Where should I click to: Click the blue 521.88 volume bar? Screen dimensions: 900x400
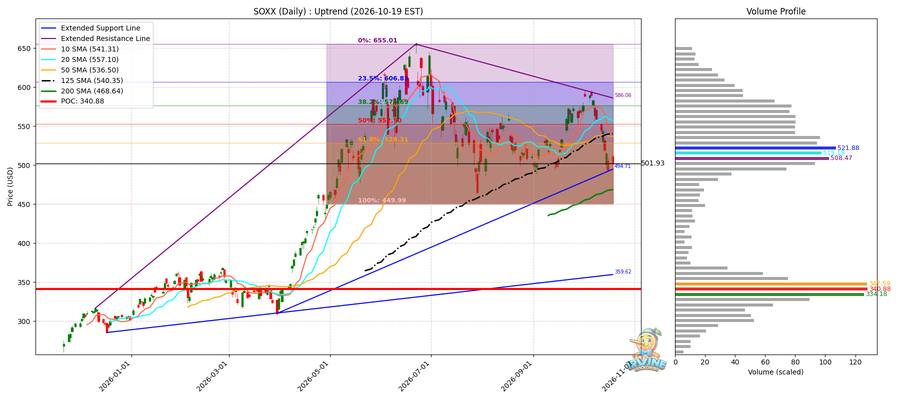[755, 148]
